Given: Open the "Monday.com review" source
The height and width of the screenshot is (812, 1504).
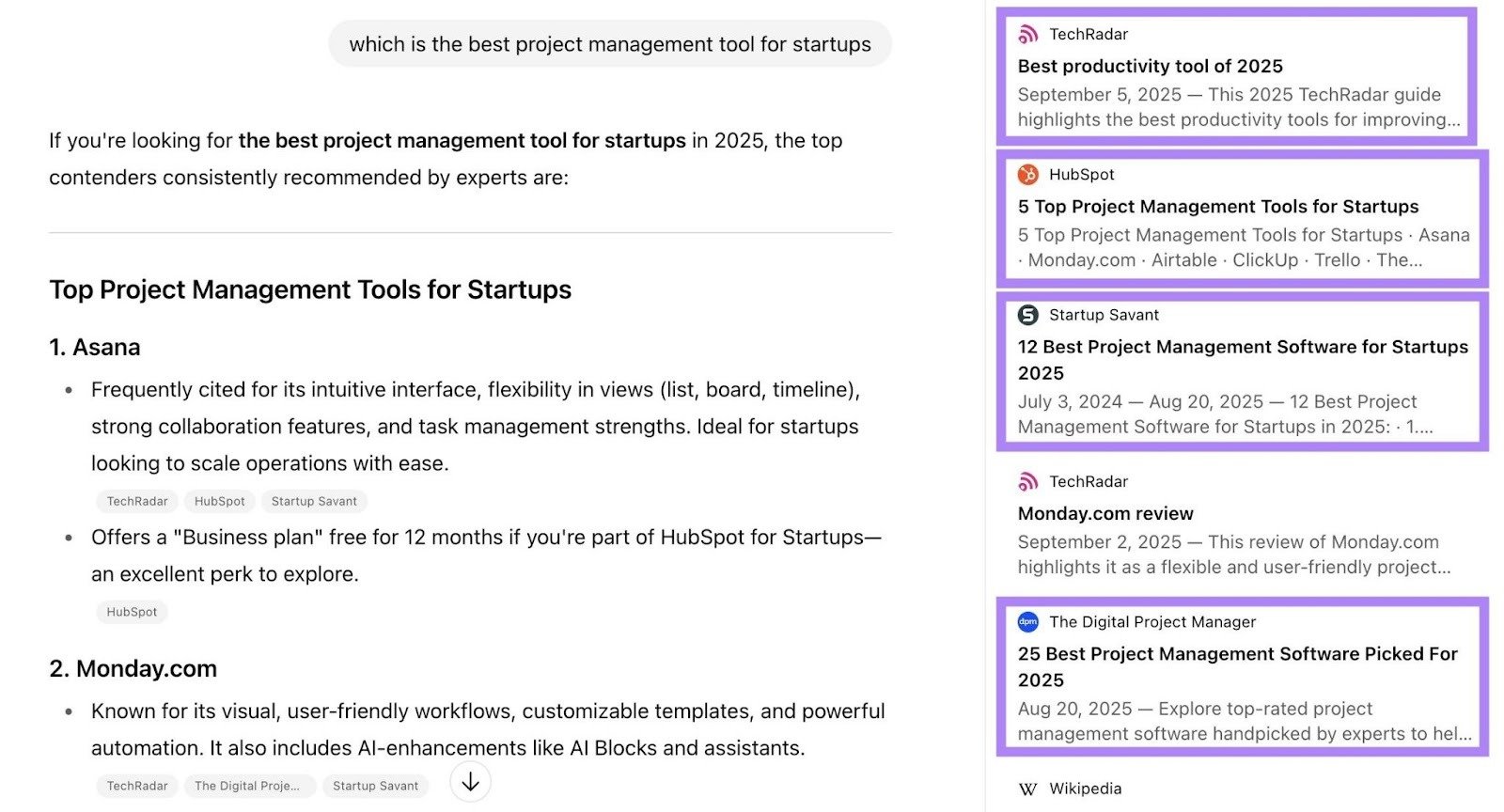Looking at the screenshot, I should 1105,513.
